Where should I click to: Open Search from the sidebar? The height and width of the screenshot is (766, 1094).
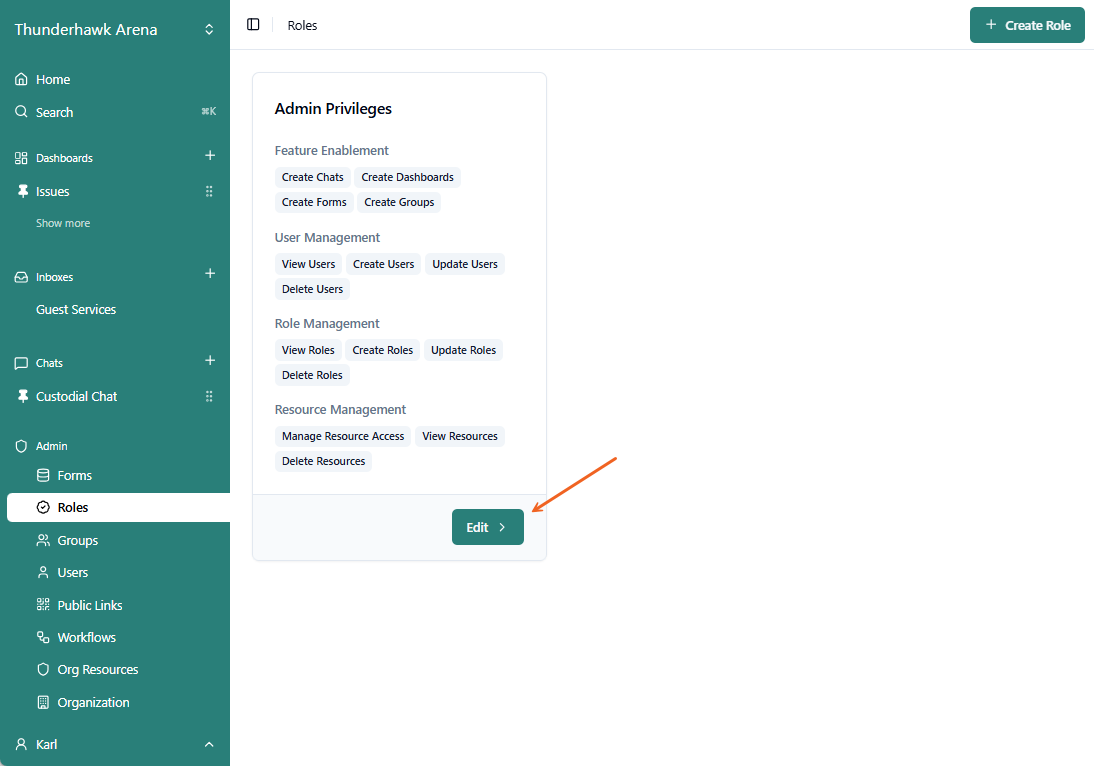click(x=55, y=113)
